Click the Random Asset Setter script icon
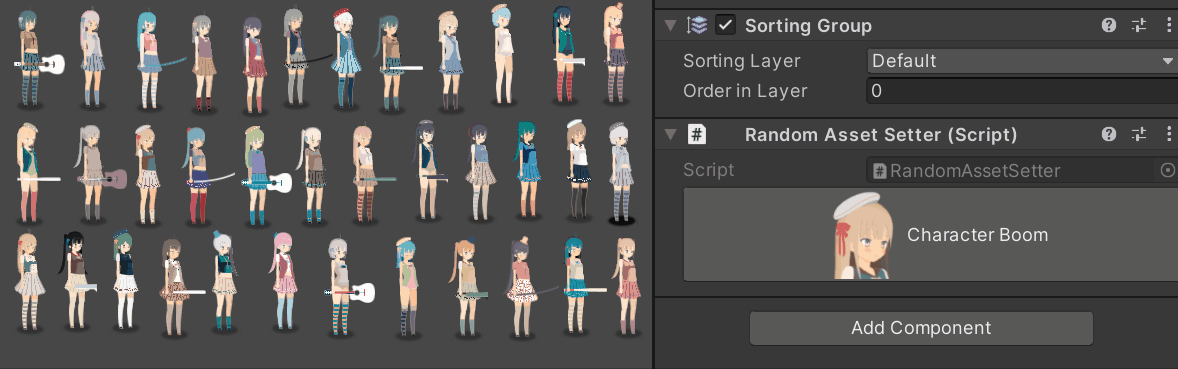Viewport: 1178px width, 369px height. 697,135
